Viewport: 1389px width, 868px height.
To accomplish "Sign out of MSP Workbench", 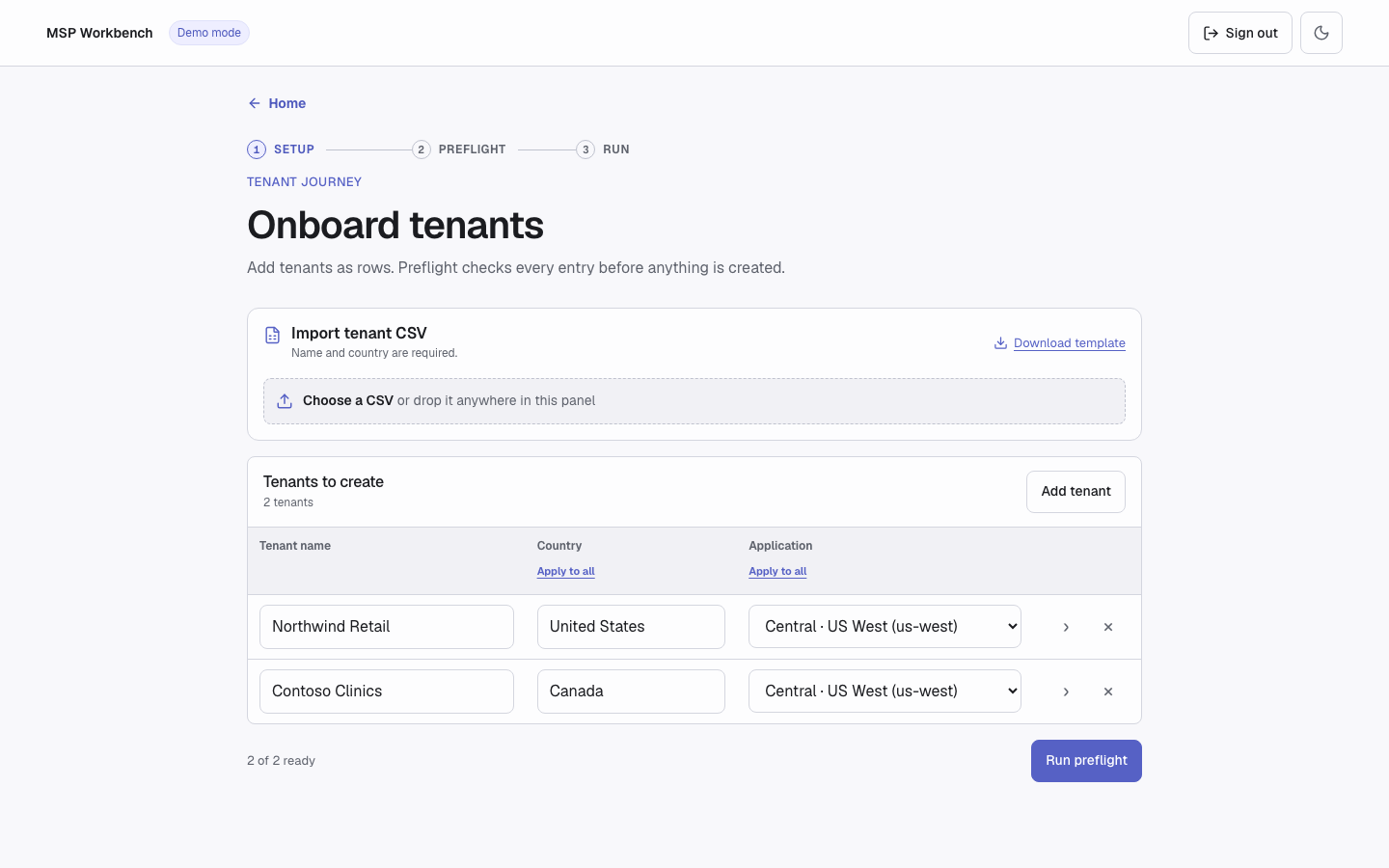I will pyautogui.click(x=1240, y=33).
